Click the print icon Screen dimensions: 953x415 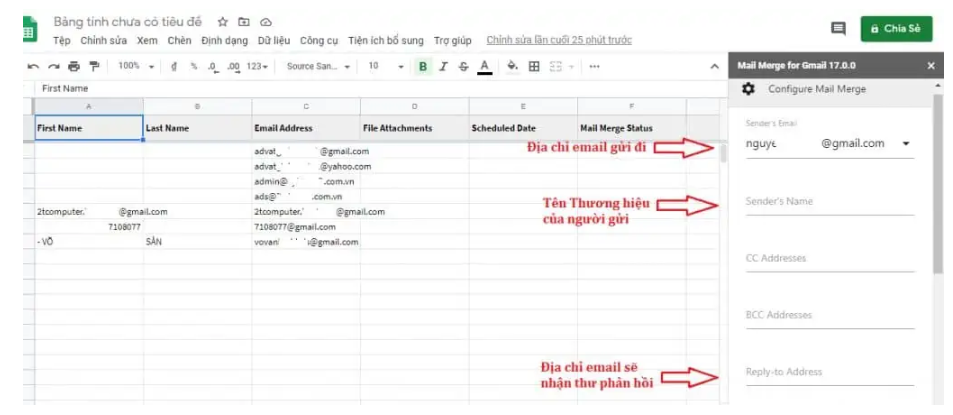(73, 67)
